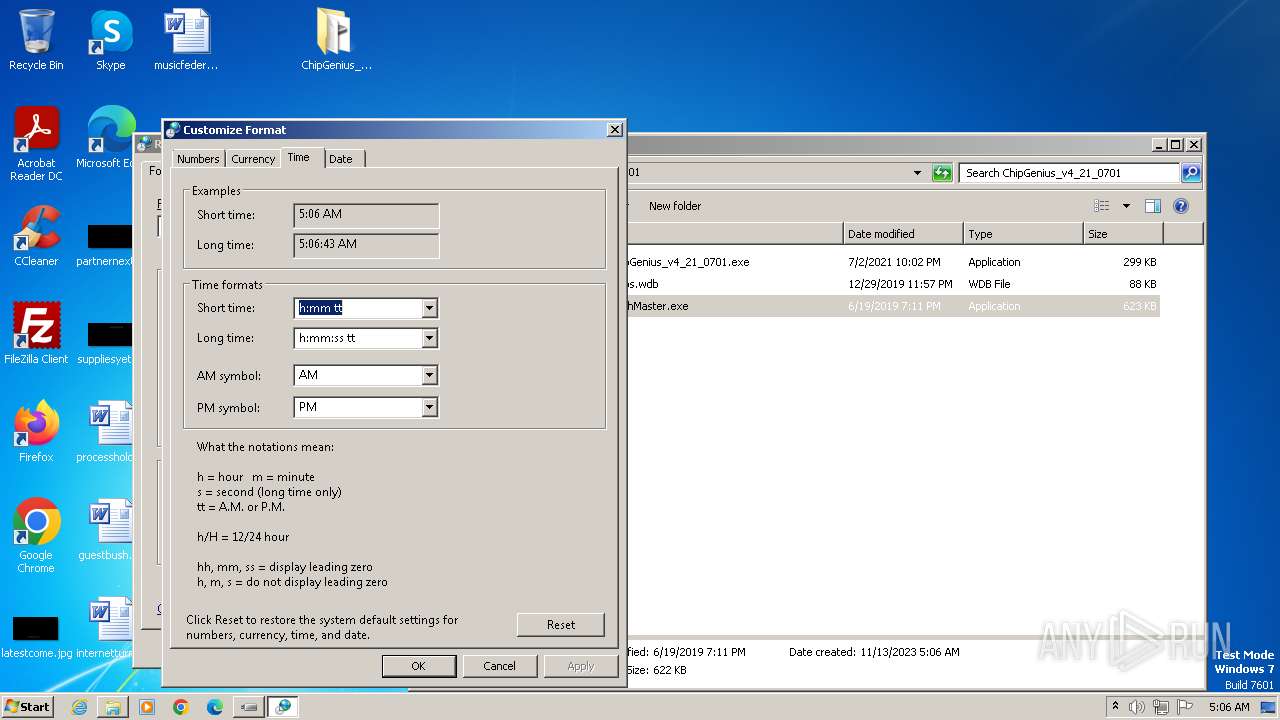Click the Chrome icon in the taskbar
Image resolution: width=1280 pixels, height=720 pixels.
click(181, 707)
